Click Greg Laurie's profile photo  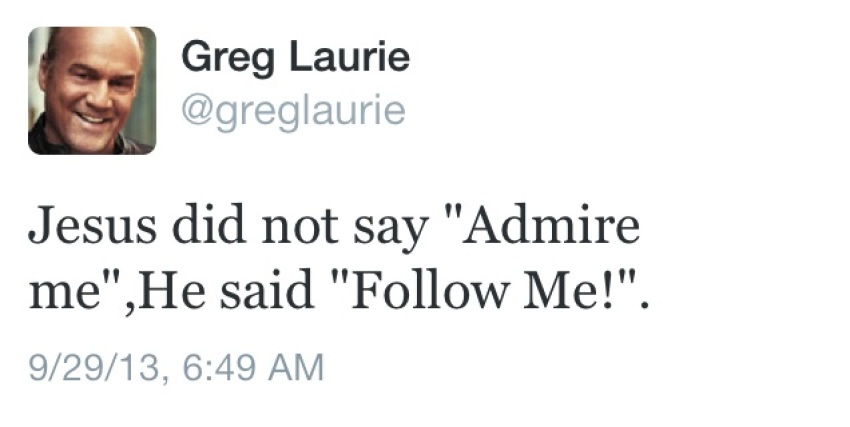[92, 91]
